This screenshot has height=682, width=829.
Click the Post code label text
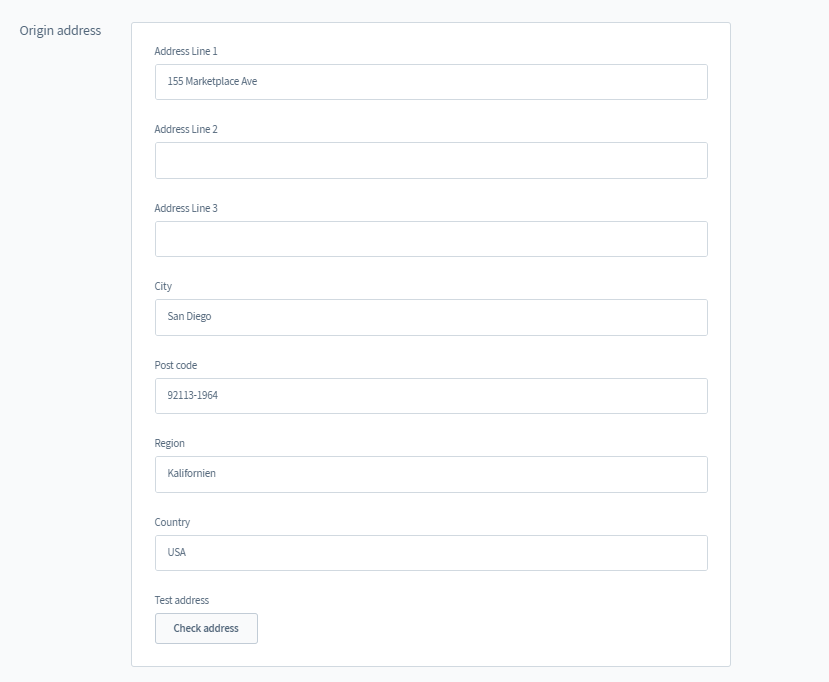pyautogui.click(x=176, y=365)
